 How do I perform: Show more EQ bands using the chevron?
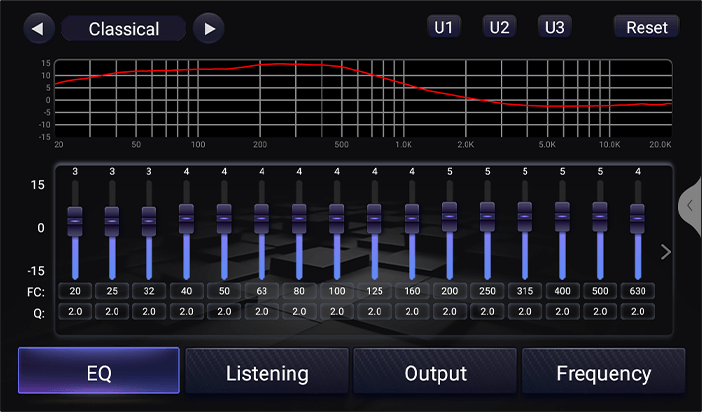pyautogui.click(x=666, y=252)
